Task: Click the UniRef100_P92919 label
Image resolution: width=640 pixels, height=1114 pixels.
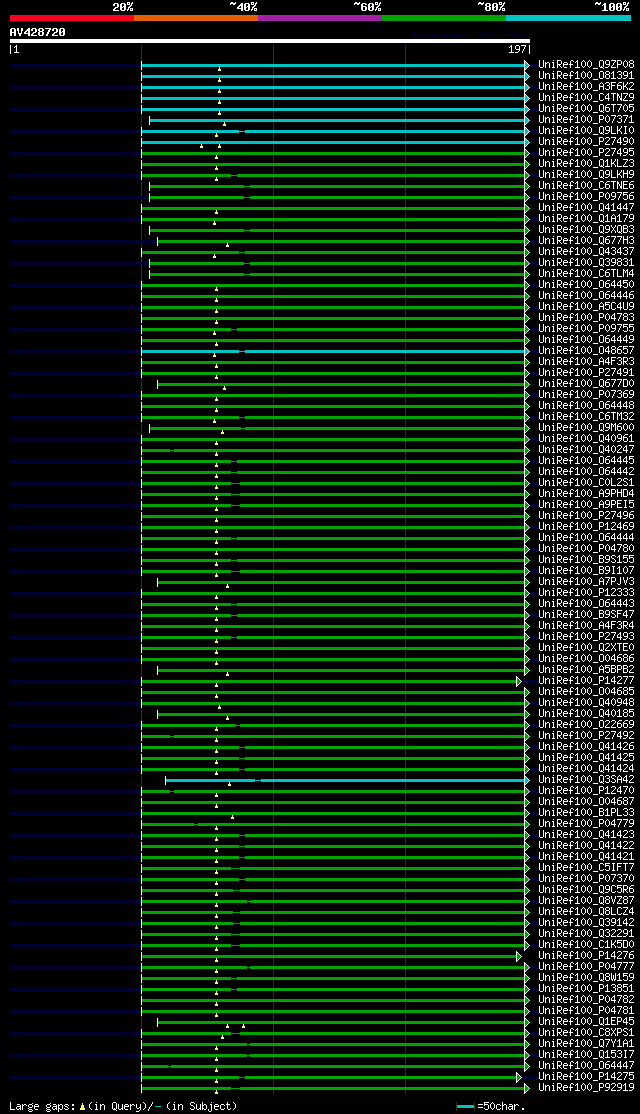Action: [x=586, y=1088]
